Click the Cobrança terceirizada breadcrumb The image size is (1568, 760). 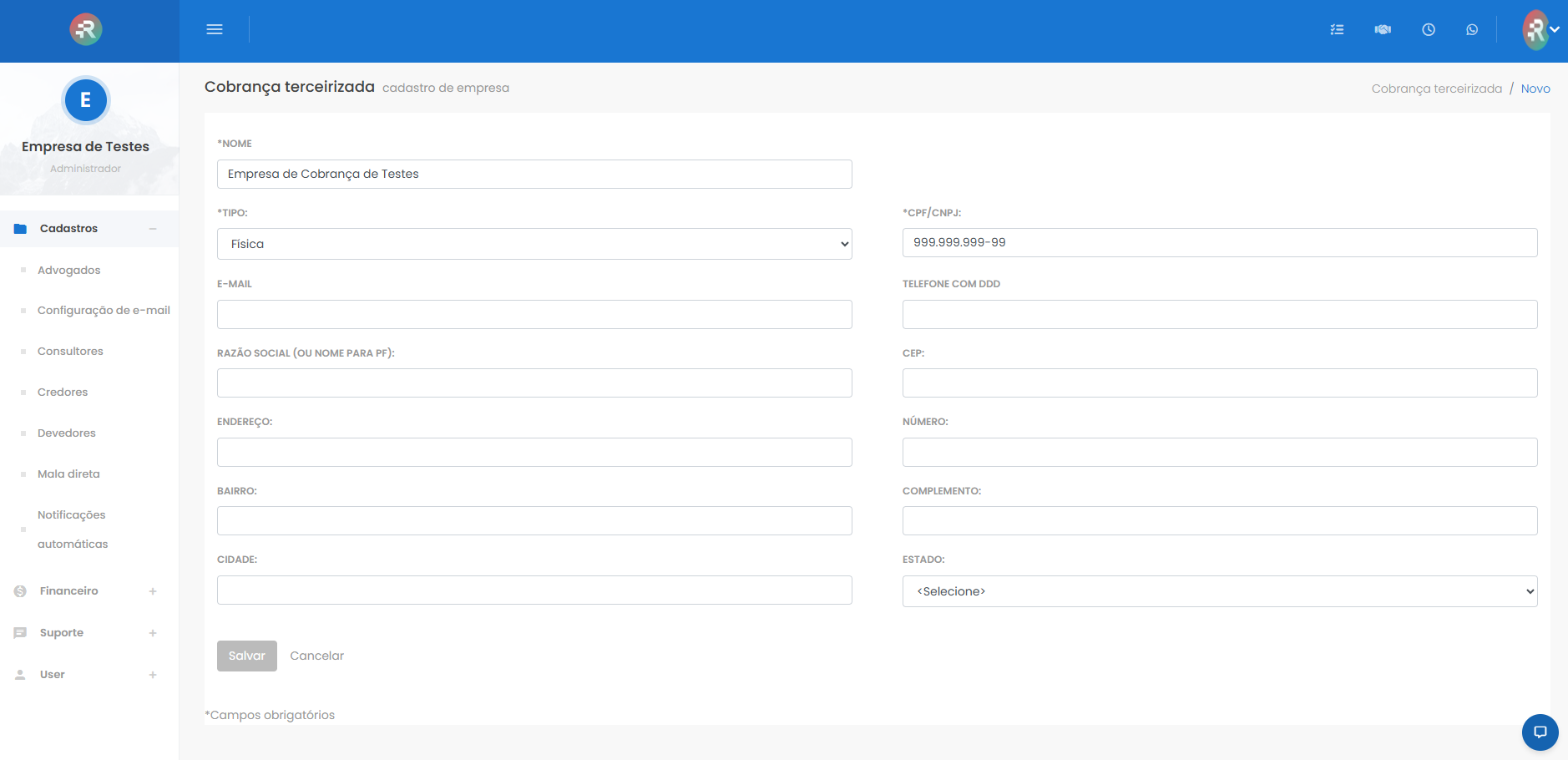pos(1436,89)
